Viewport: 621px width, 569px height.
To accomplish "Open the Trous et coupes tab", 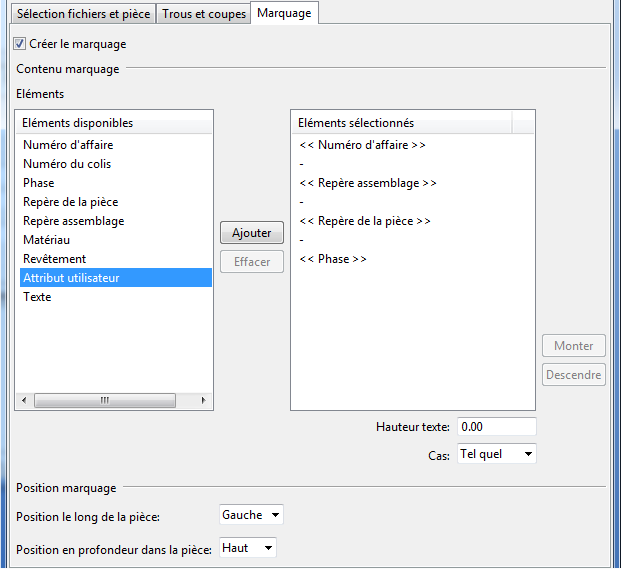I will point(204,14).
